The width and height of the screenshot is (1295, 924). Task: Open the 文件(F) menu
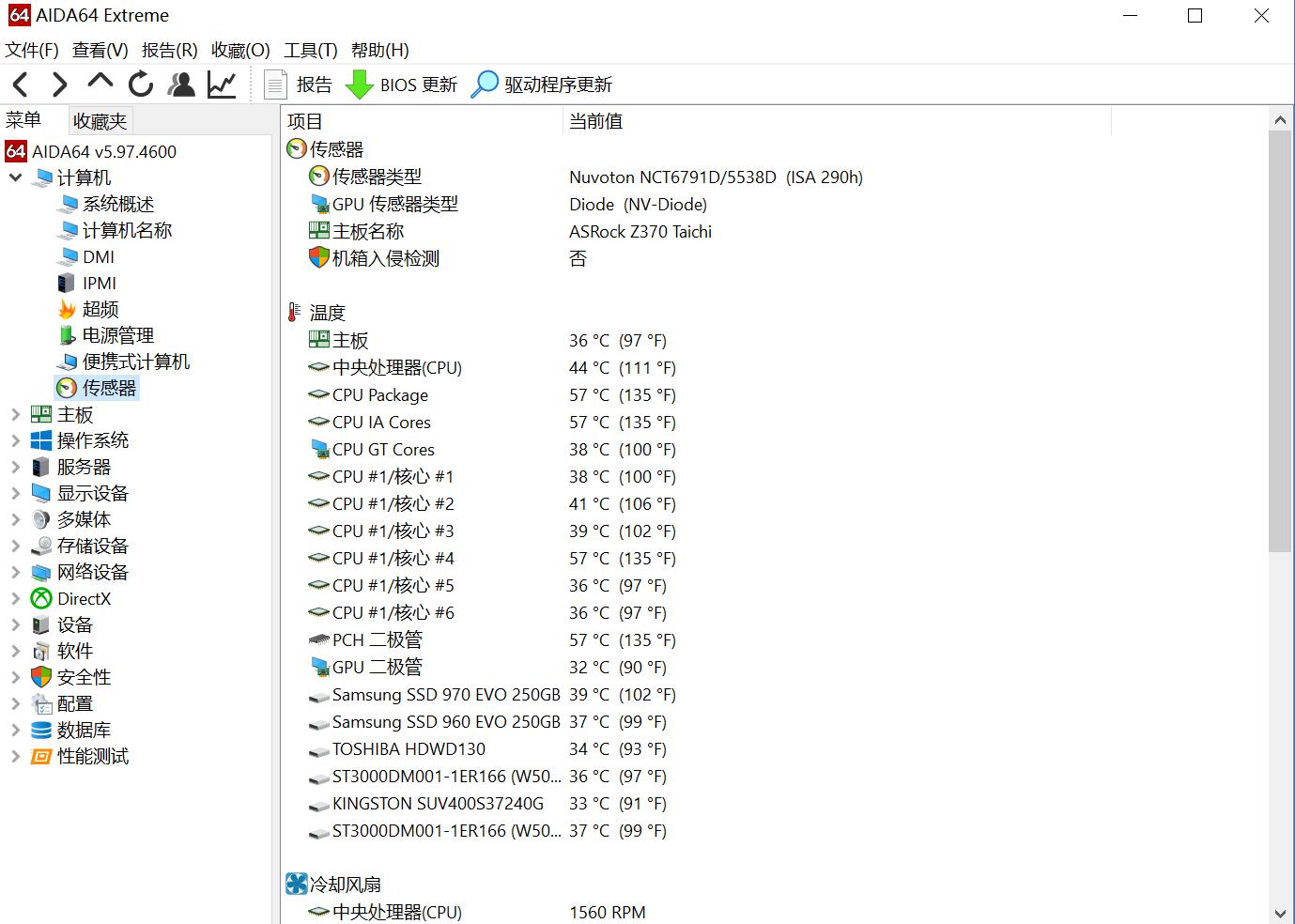pos(32,50)
